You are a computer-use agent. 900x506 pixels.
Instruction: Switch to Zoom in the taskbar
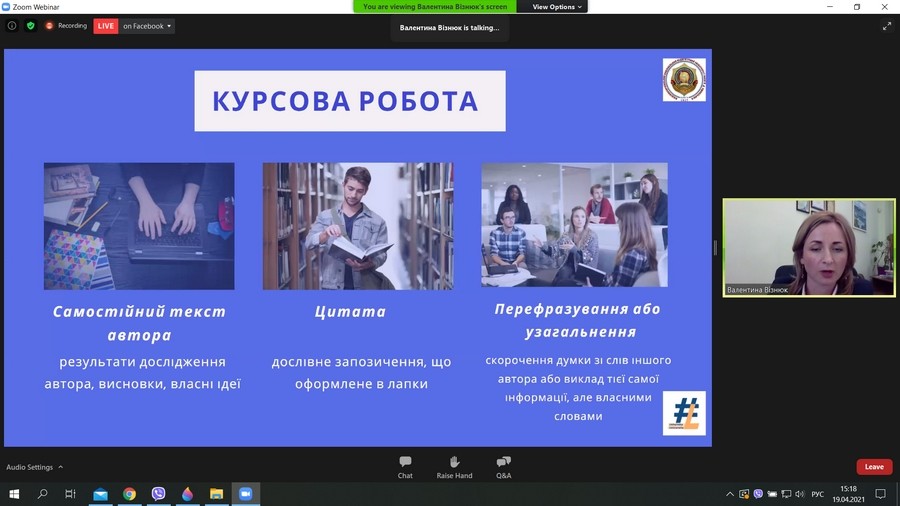246,494
